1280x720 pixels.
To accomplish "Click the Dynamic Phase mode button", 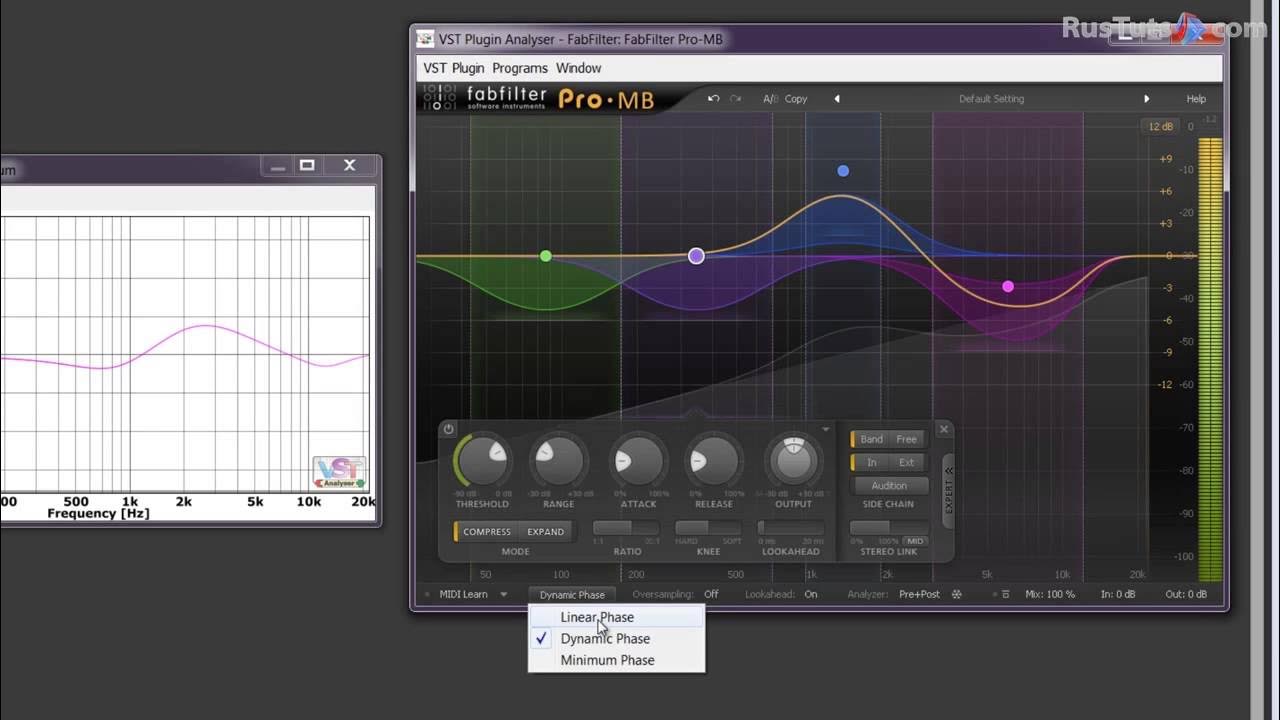I will pos(572,595).
